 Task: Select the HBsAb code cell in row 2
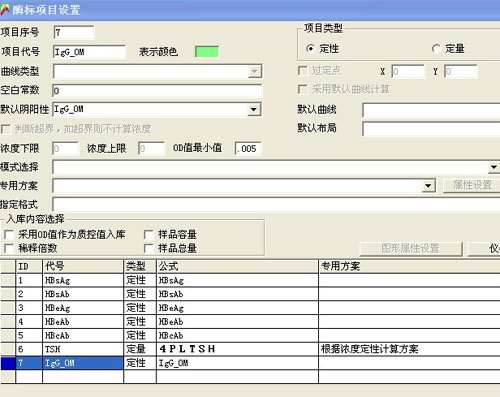pyautogui.click(x=83, y=294)
